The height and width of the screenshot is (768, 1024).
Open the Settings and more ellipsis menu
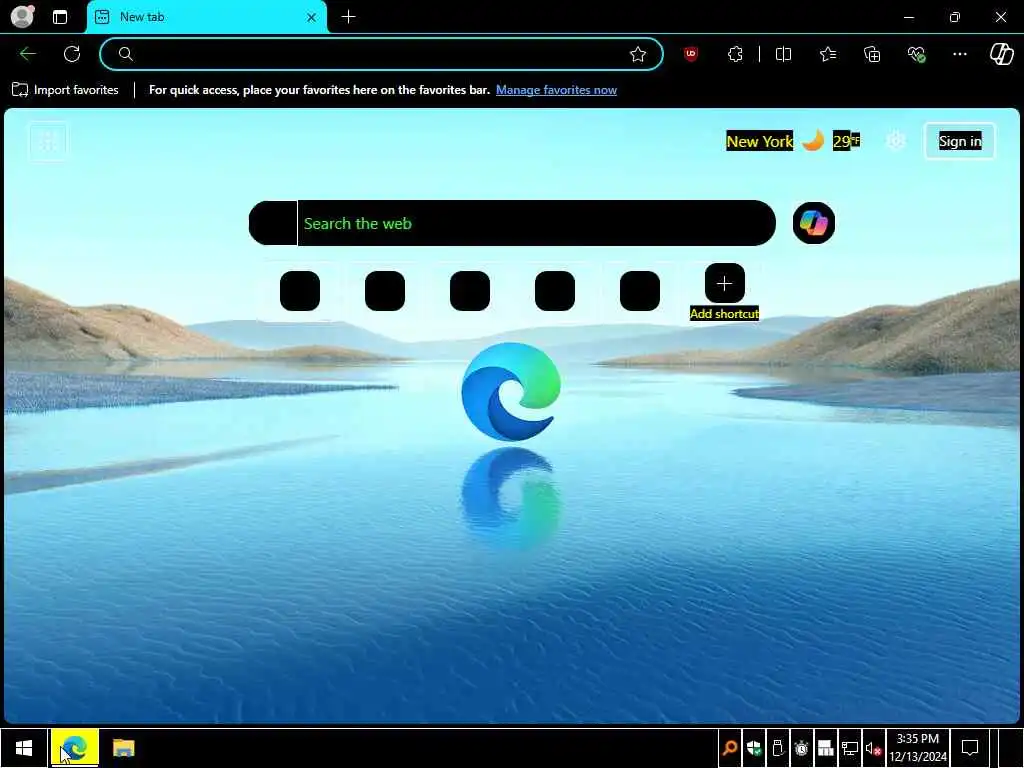[959, 54]
